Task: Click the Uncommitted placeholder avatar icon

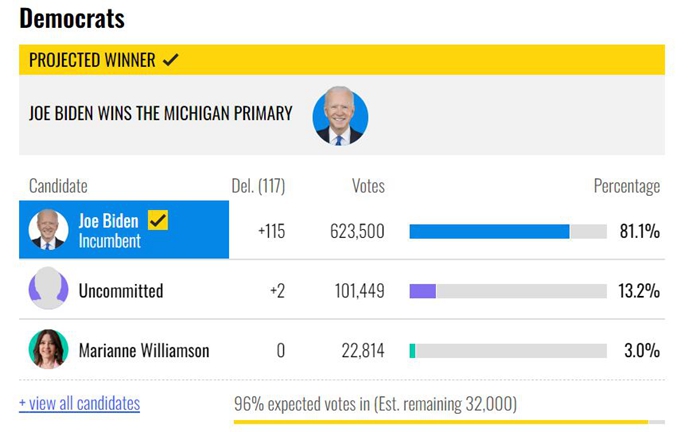Action: pyautogui.click(x=48, y=290)
